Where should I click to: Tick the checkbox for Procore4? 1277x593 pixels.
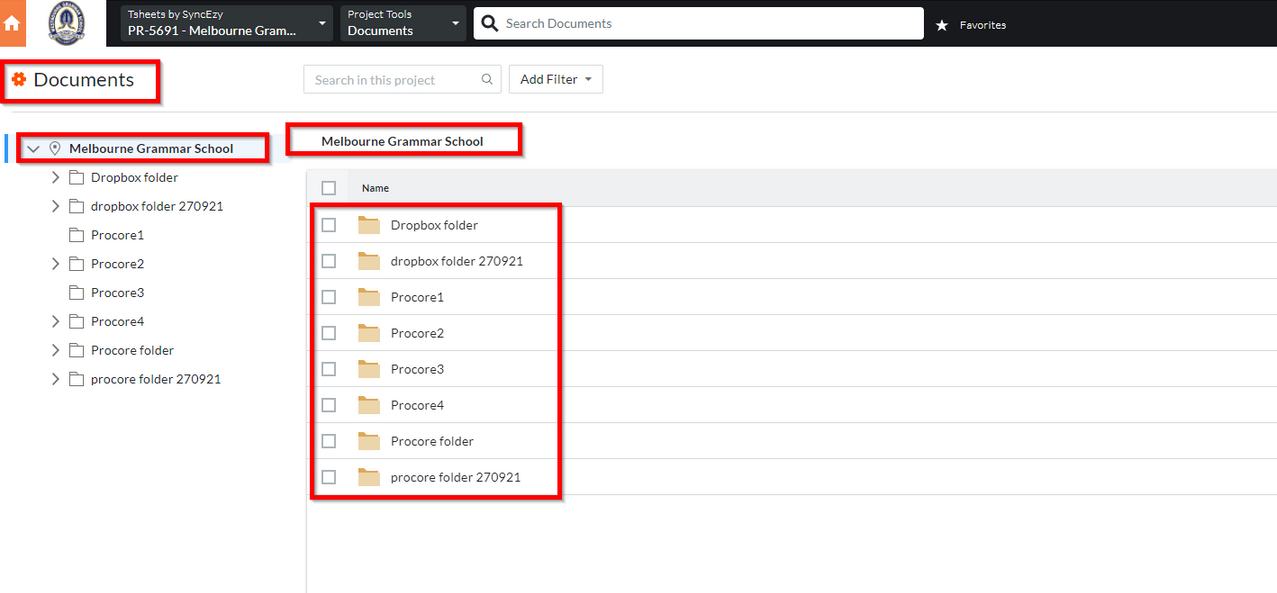(x=329, y=405)
